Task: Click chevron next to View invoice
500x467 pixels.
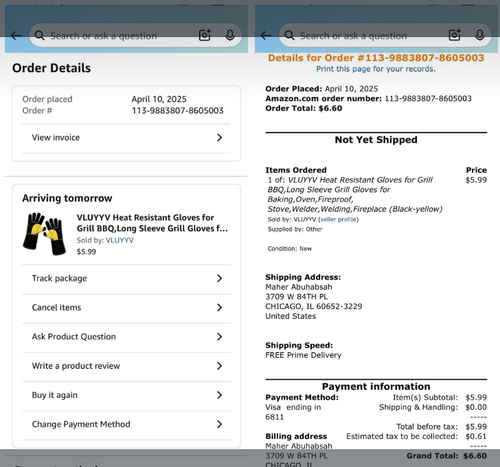Action: [x=219, y=138]
